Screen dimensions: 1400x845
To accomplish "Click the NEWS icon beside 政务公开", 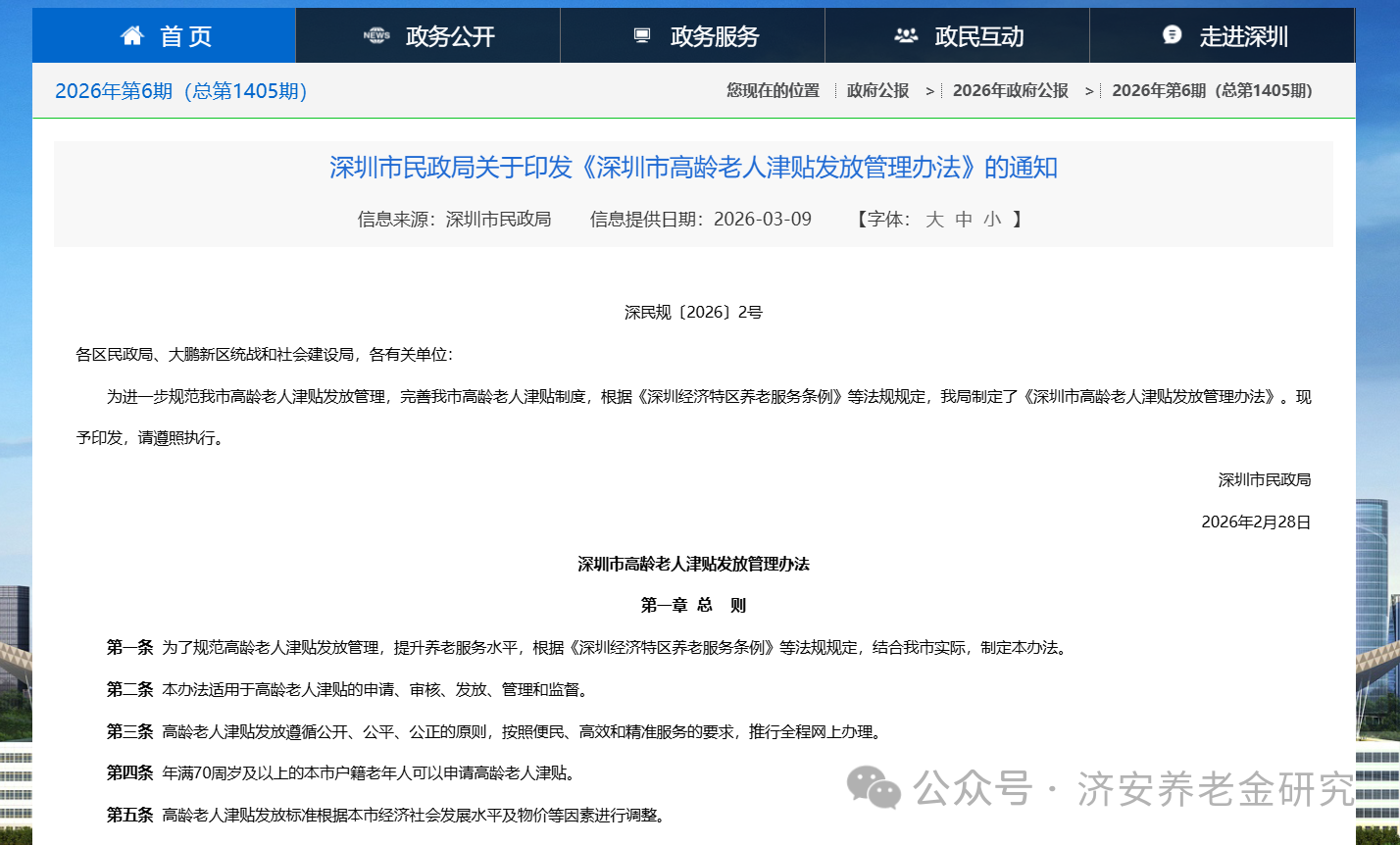I will coord(376,36).
